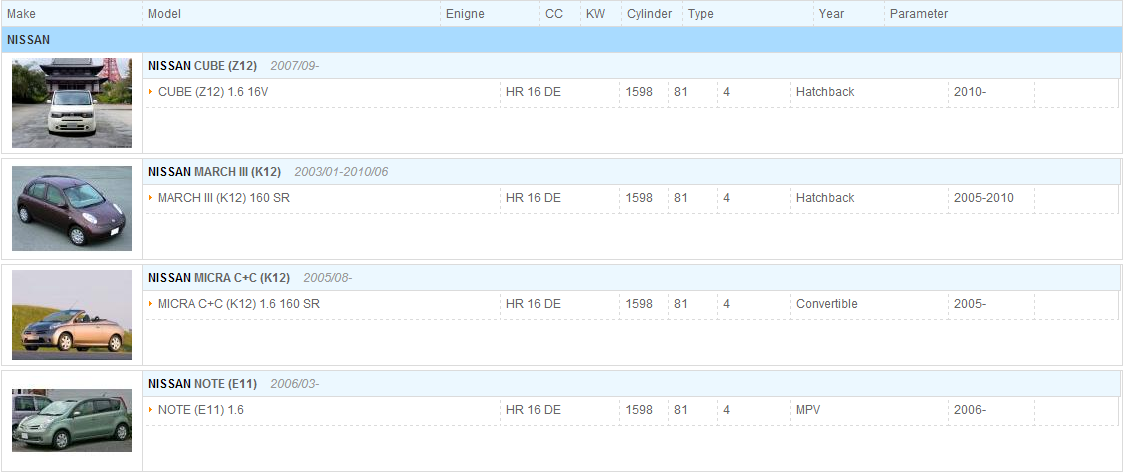
Task: Click the CC column header
Action: click(x=554, y=14)
